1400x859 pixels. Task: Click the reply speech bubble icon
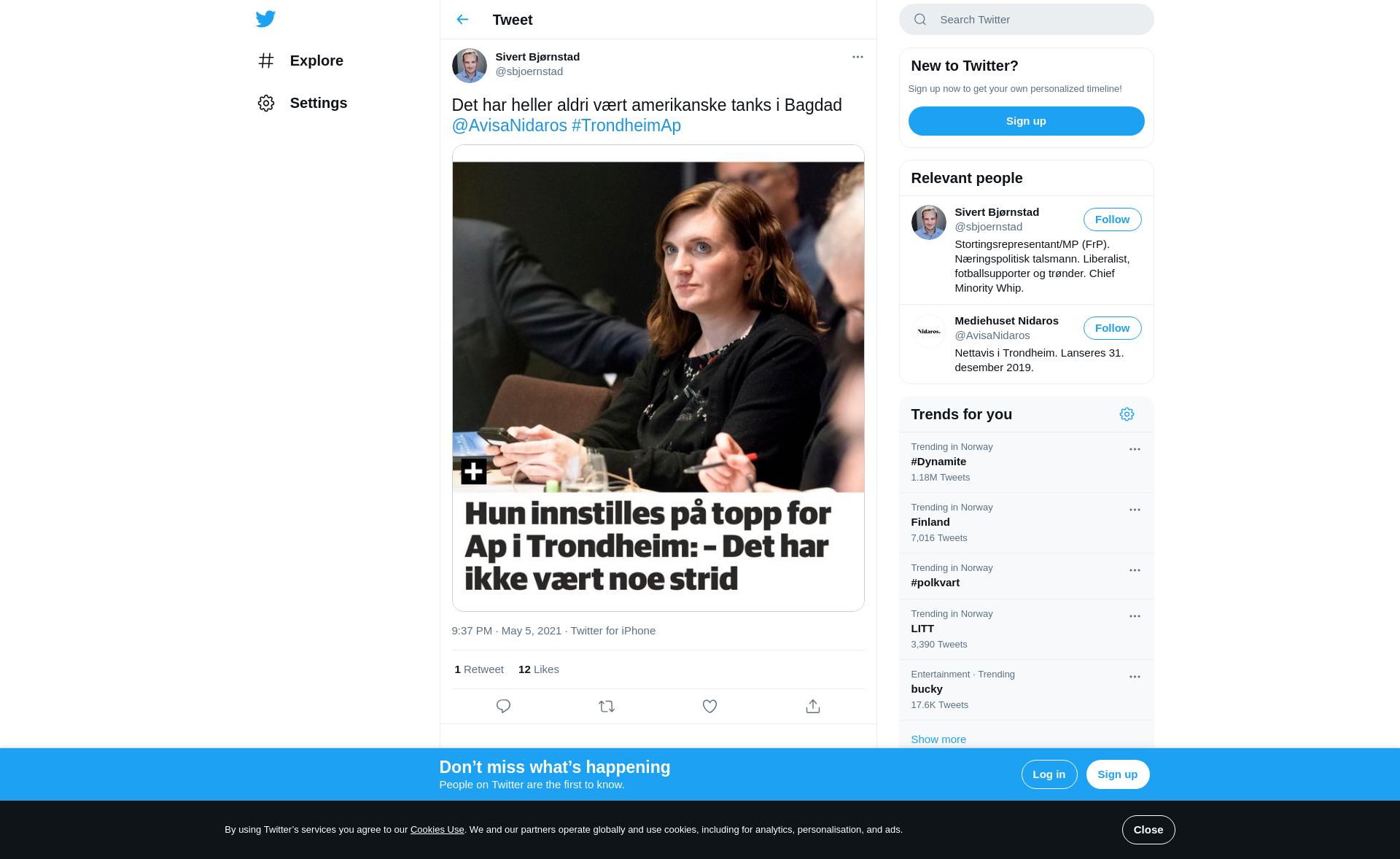(503, 706)
